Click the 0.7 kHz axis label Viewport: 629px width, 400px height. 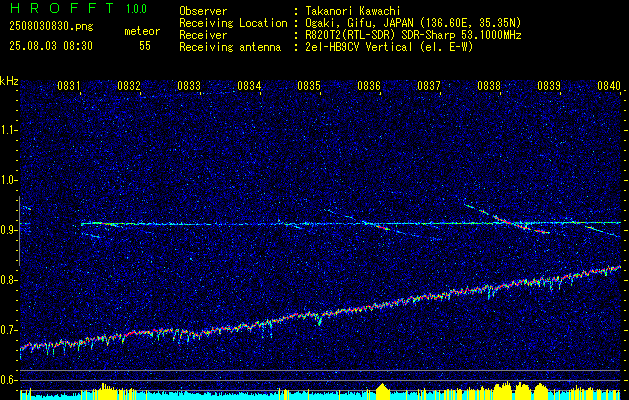8,330
